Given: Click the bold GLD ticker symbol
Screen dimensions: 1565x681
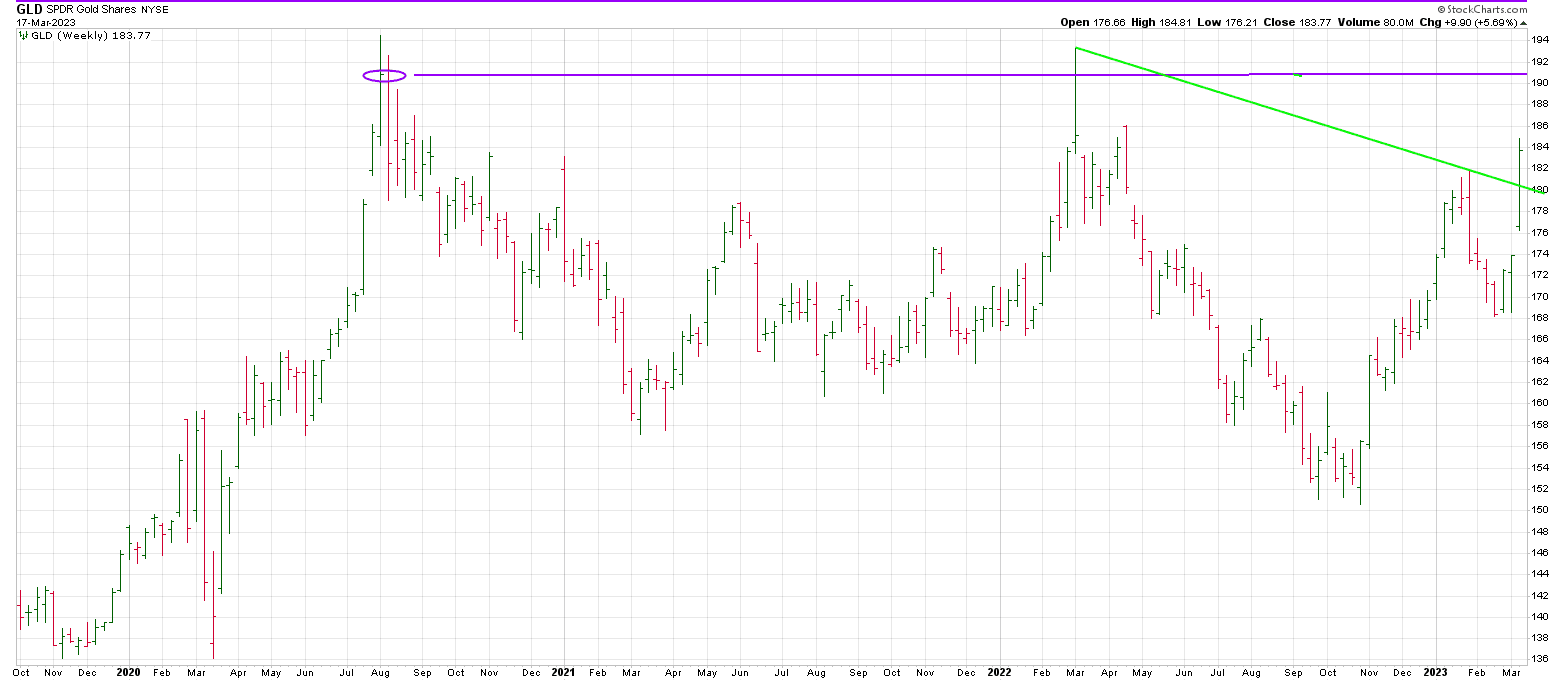Looking at the screenshot, I should point(29,9).
